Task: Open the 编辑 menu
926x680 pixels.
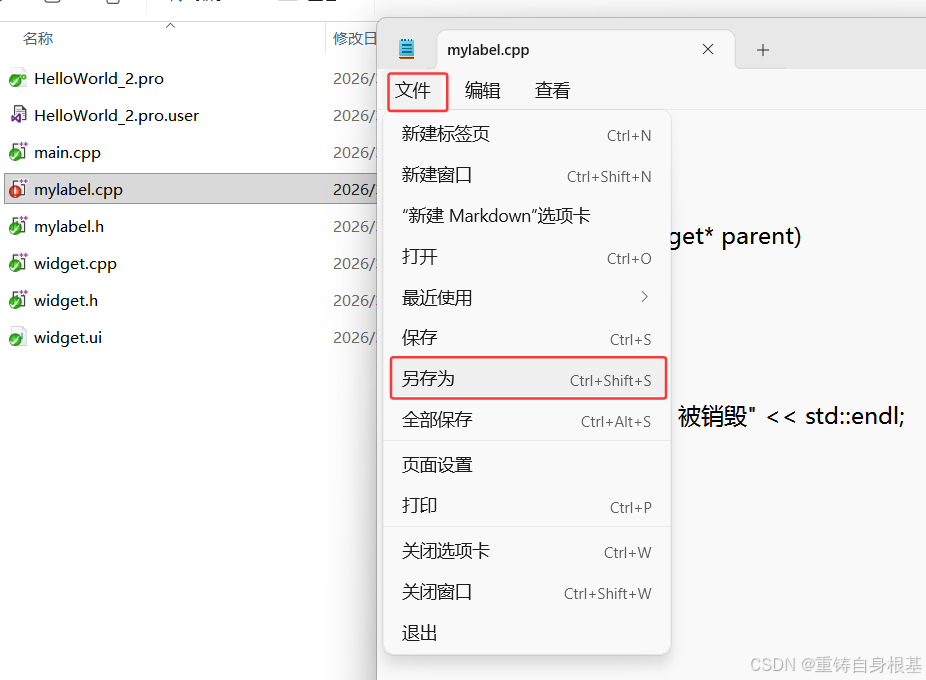Action: pyautogui.click(x=483, y=90)
